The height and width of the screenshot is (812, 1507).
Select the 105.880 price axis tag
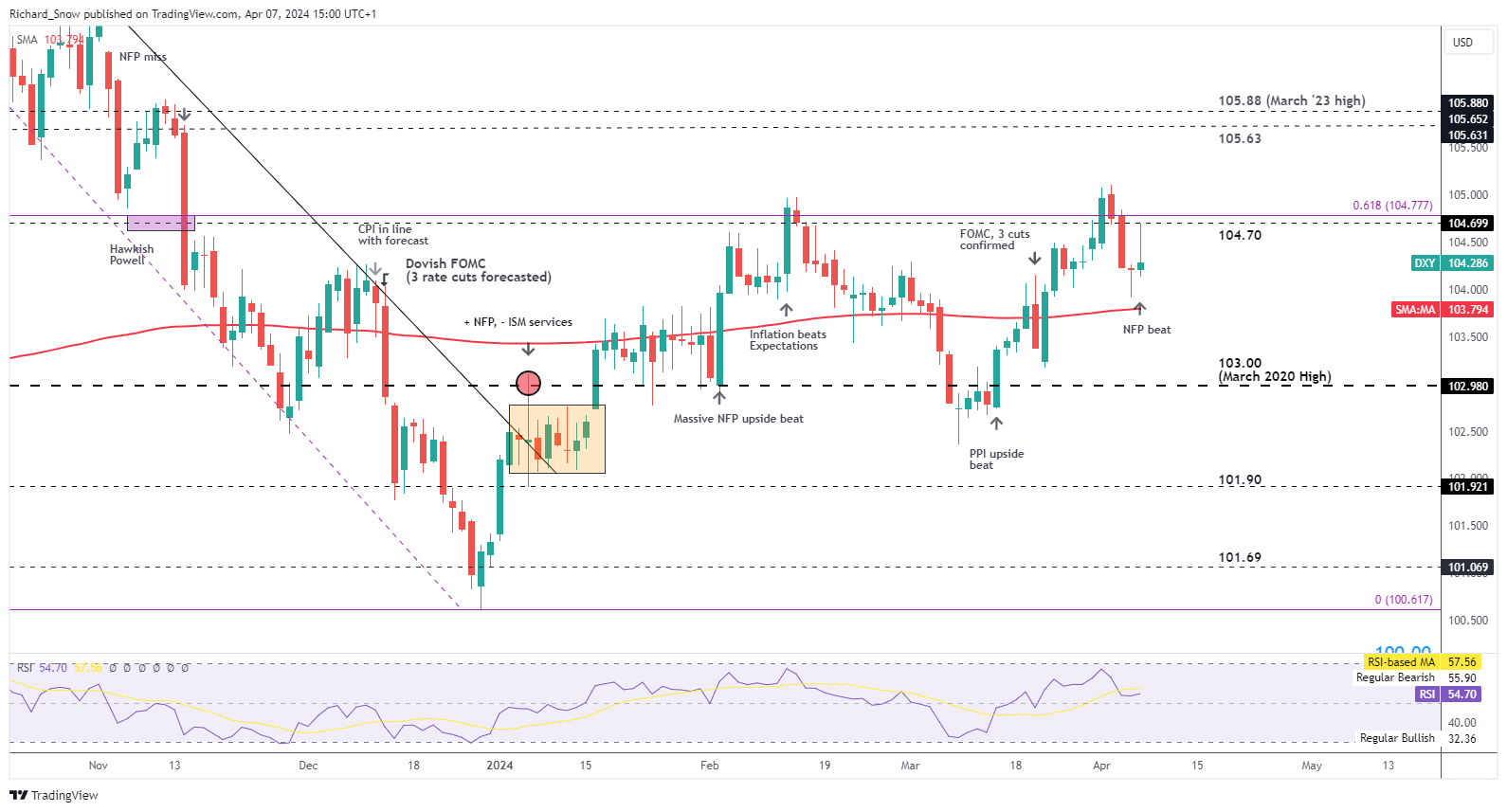click(x=1468, y=103)
